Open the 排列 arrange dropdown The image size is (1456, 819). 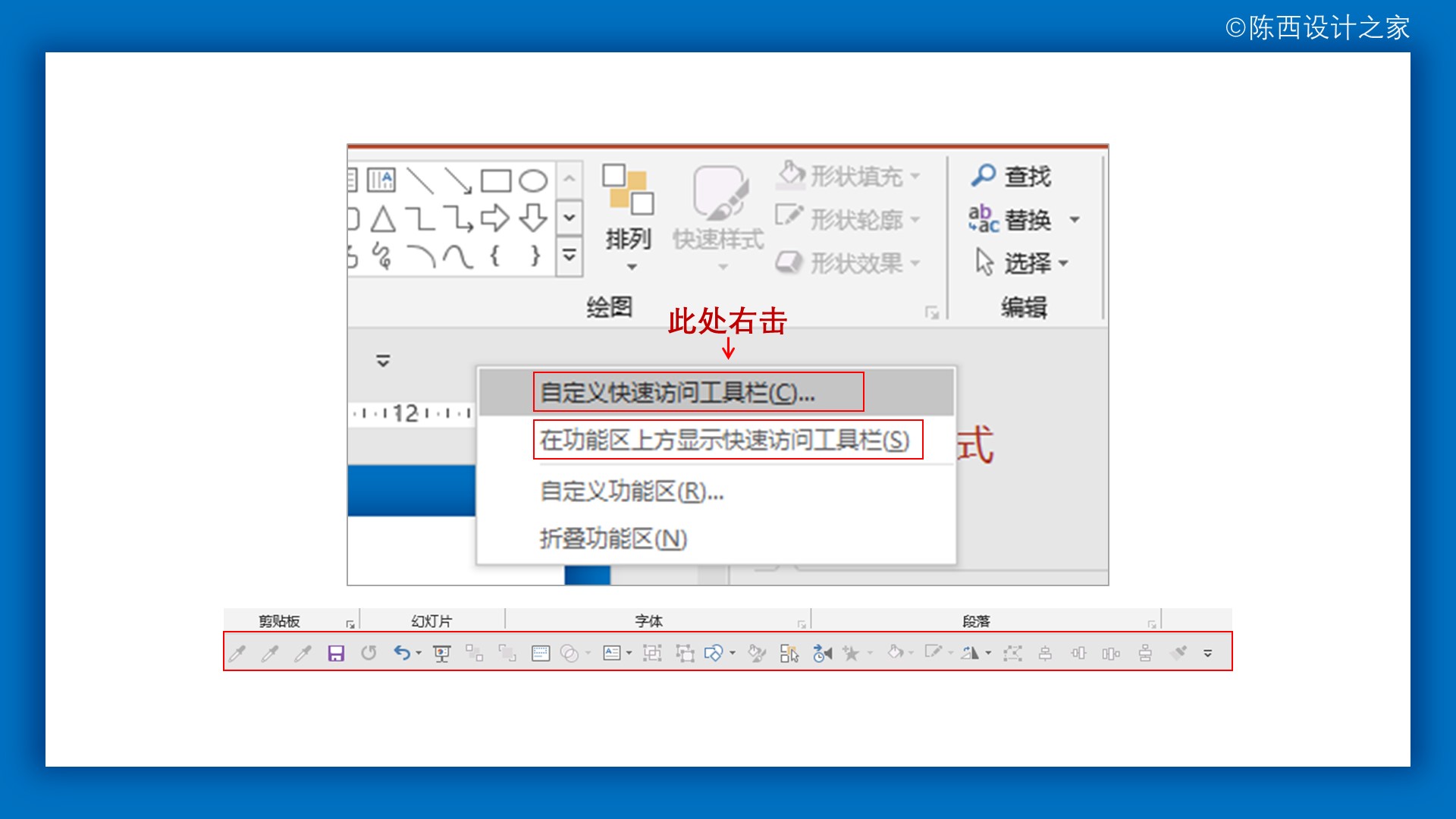(x=628, y=217)
